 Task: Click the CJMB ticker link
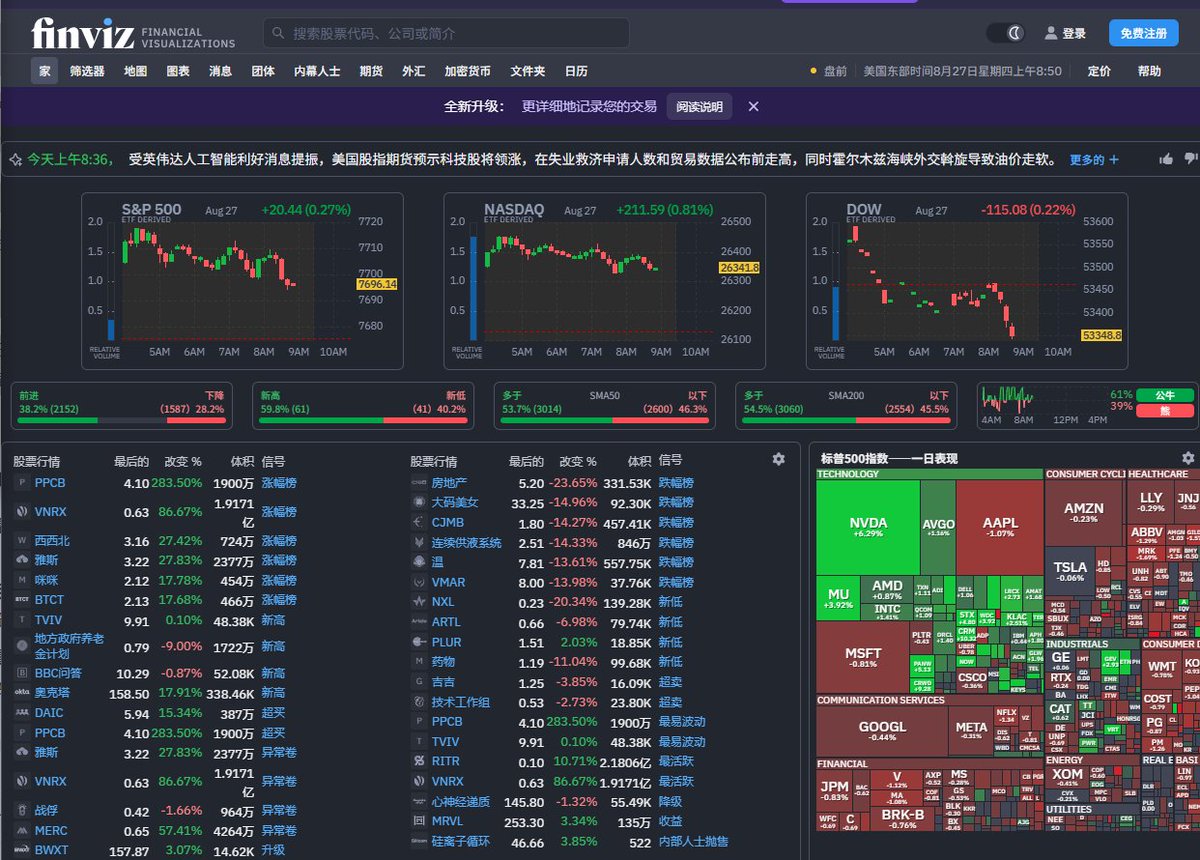point(448,523)
